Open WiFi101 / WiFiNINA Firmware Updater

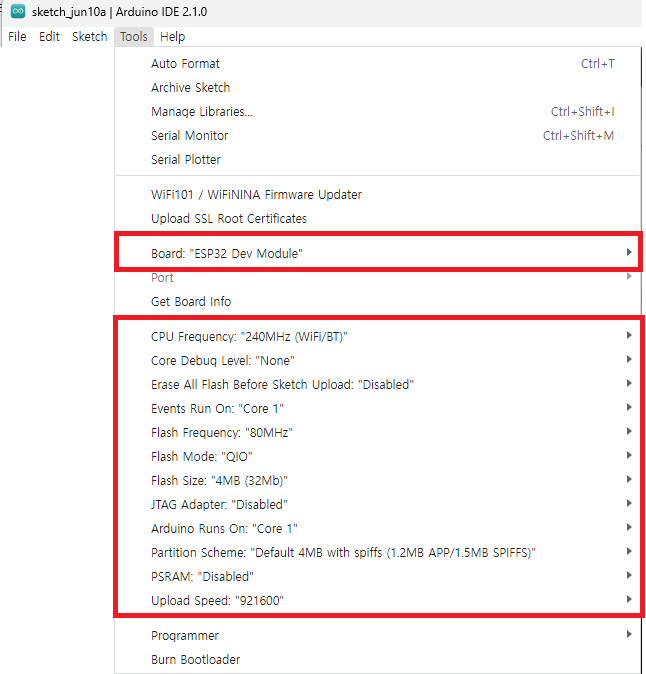377,195
